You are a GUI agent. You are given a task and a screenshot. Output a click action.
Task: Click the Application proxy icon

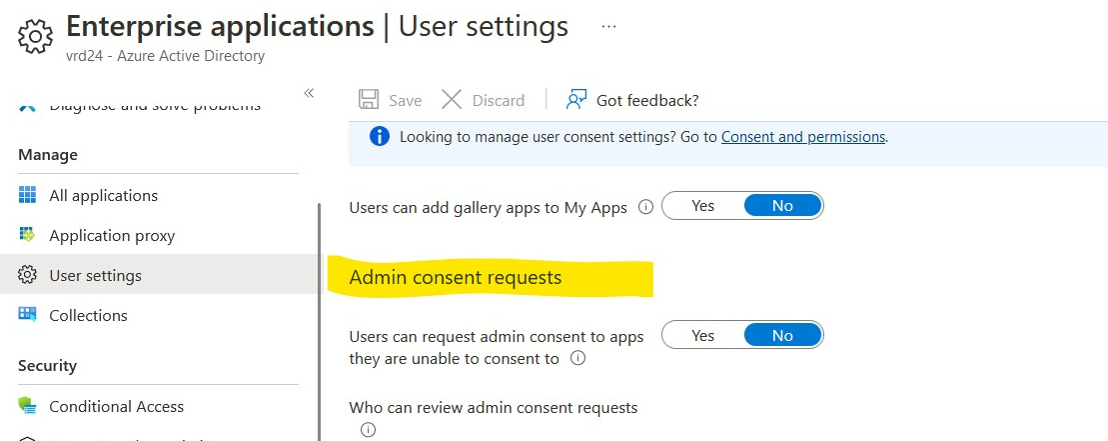pyautogui.click(x=27, y=235)
